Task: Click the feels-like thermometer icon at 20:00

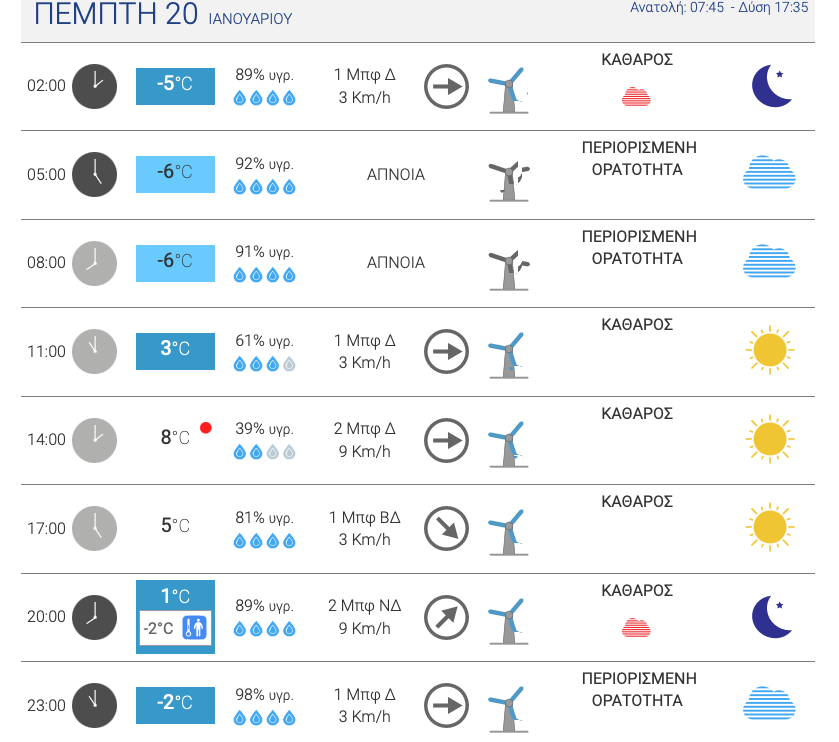Action: point(195,628)
